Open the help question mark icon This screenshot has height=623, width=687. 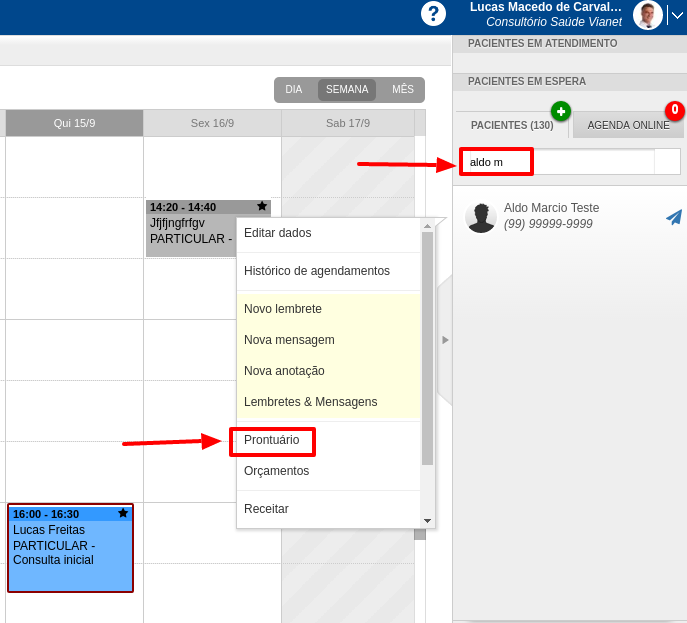[x=433, y=14]
